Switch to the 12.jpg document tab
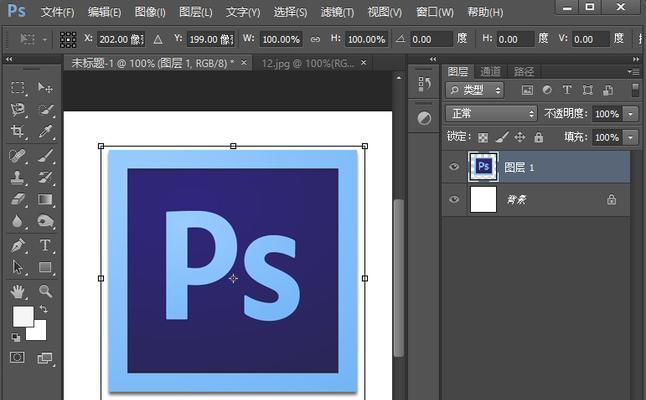Image resolution: width=646 pixels, height=400 pixels. (308, 63)
